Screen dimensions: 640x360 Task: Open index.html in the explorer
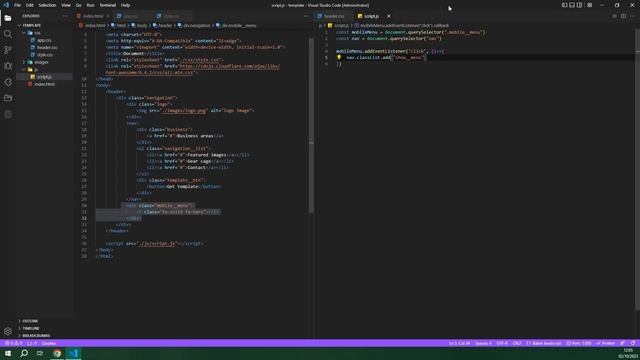click(44, 84)
